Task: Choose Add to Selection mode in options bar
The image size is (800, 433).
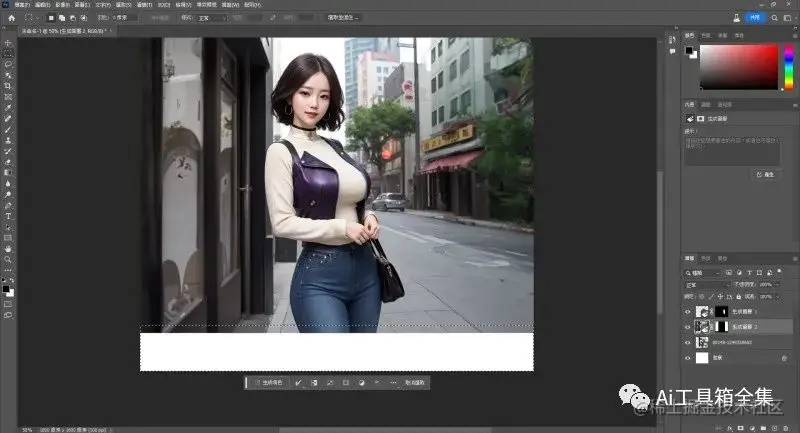Action: (x=62, y=18)
